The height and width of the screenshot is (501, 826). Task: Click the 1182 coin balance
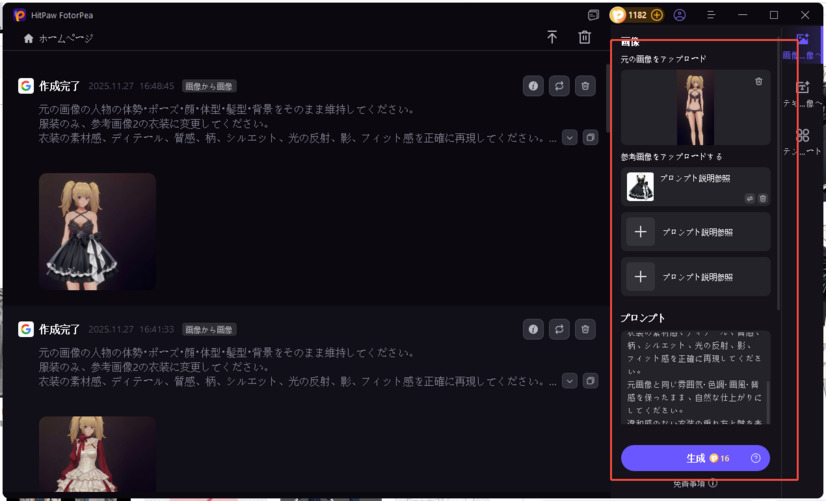(637, 15)
